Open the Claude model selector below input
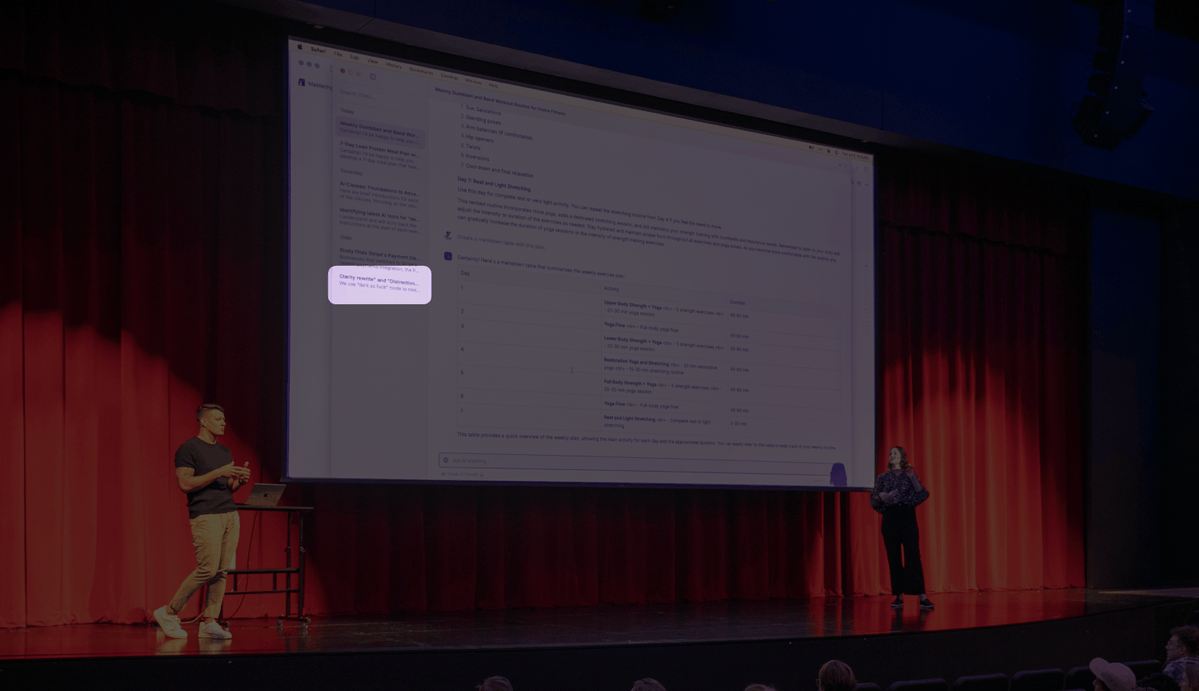This screenshot has height=691, width=1199. [463, 475]
